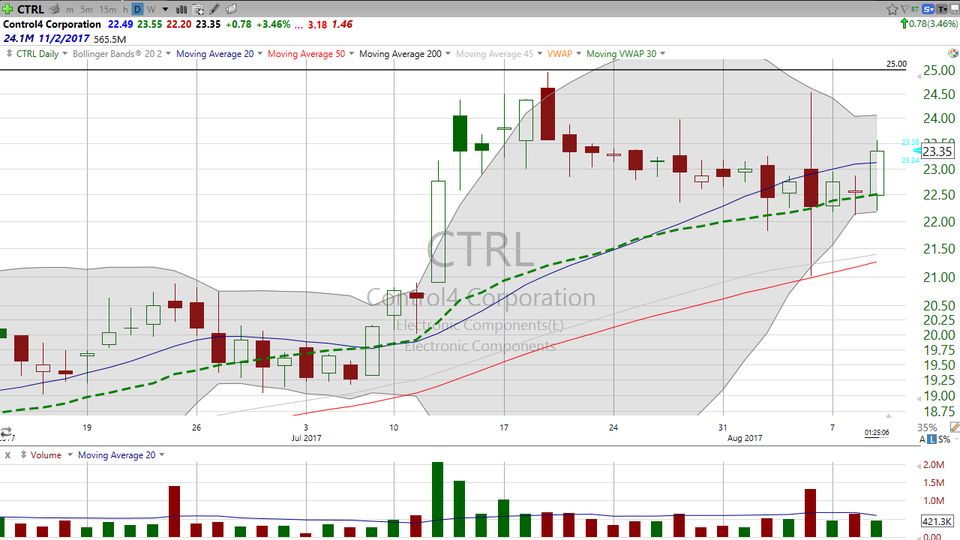Click the reorder arrows before Volume
This screenshot has height=540, width=960.
click(24, 455)
